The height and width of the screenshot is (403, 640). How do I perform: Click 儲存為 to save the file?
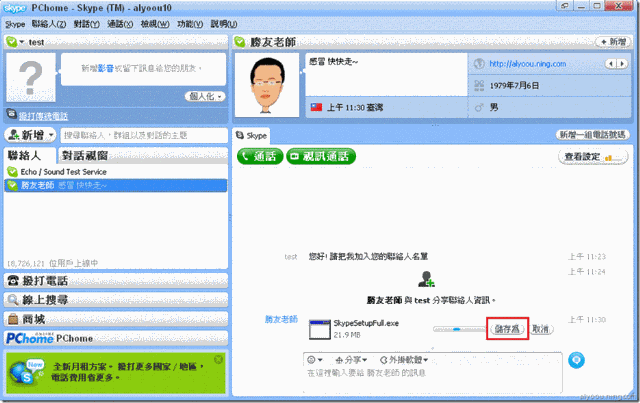(x=507, y=329)
